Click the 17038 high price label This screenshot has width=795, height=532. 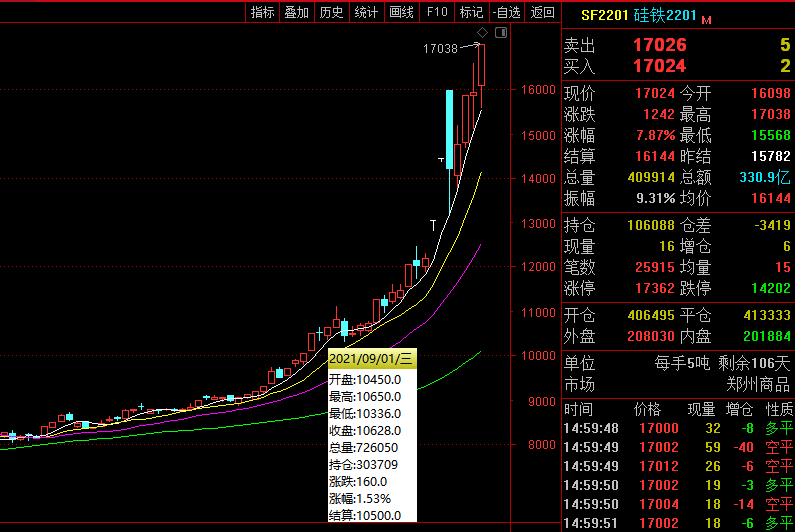440,48
